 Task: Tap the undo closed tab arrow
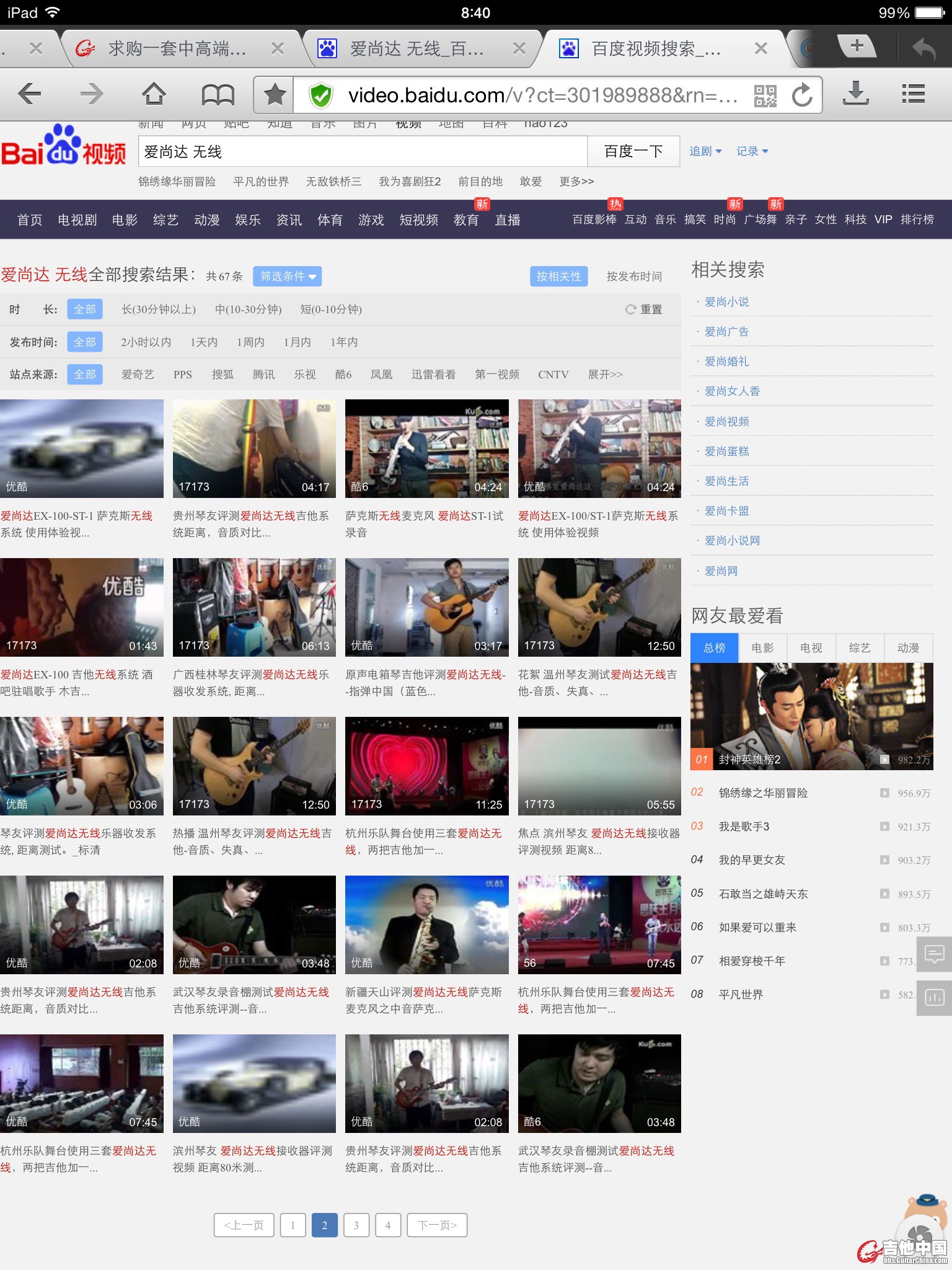click(x=923, y=48)
